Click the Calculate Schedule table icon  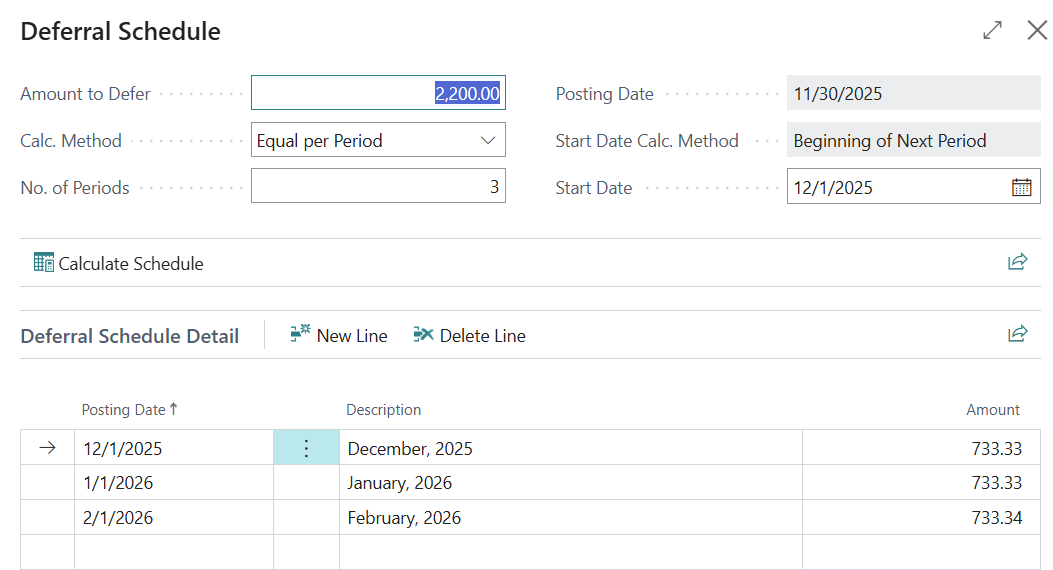pos(43,263)
